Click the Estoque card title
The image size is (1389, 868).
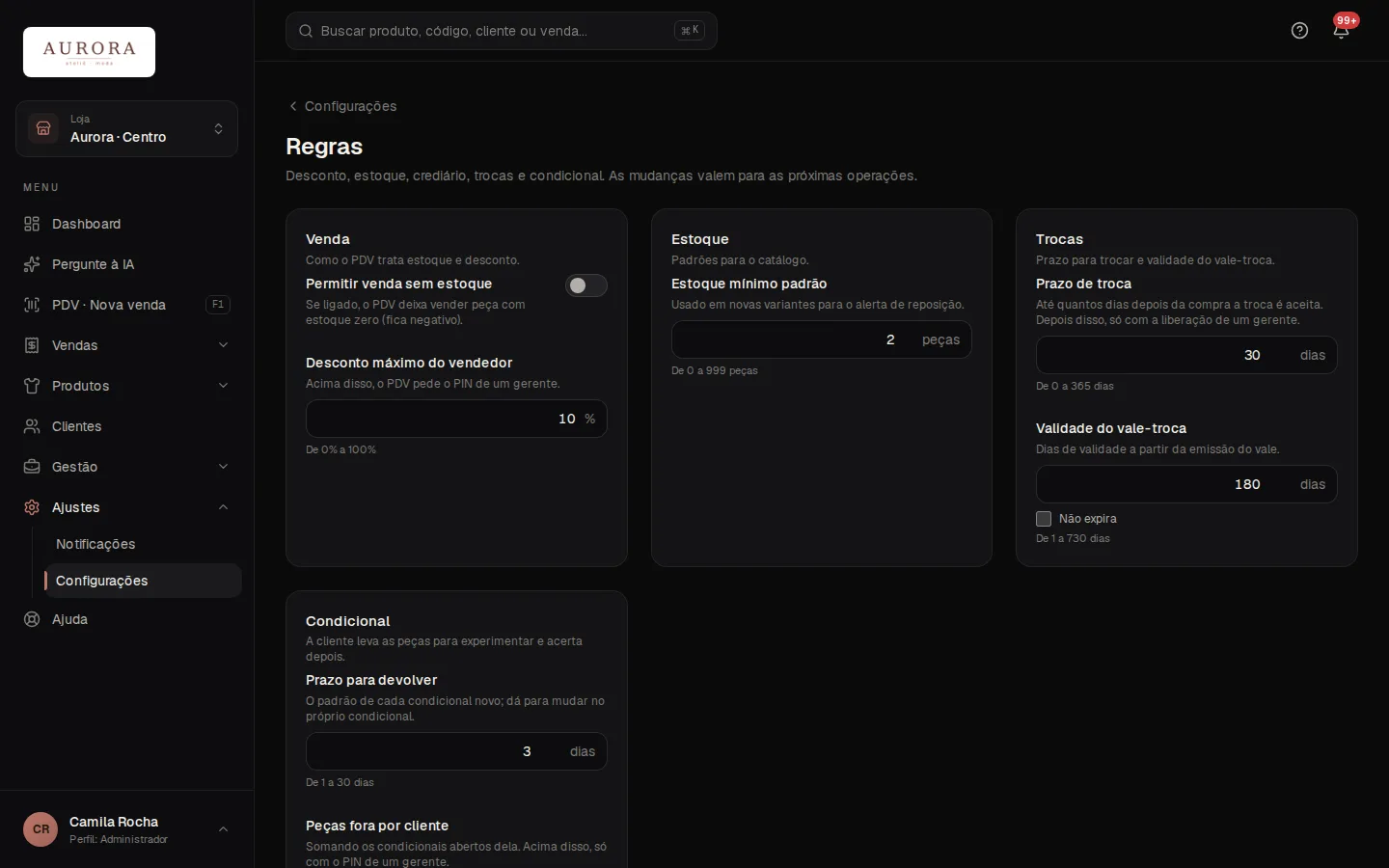[700, 239]
